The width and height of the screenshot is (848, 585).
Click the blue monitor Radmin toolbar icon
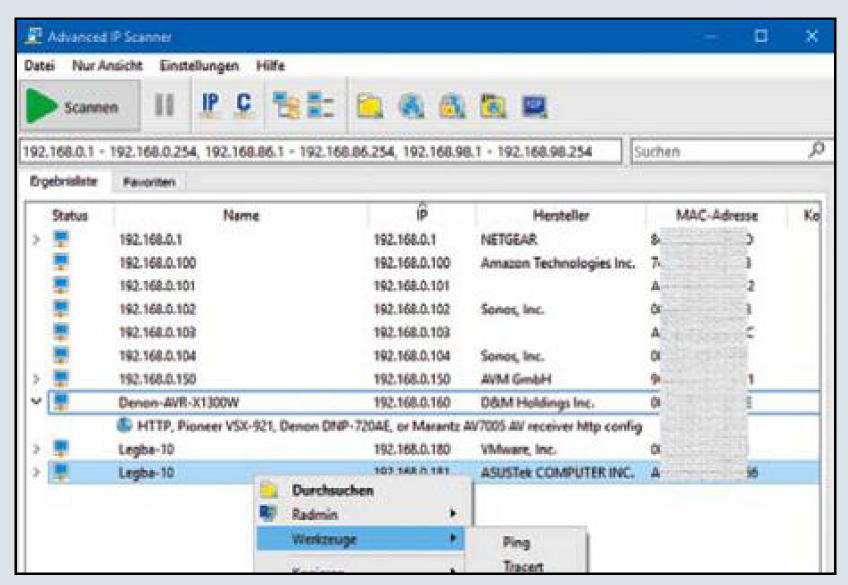(x=534, y=106)
